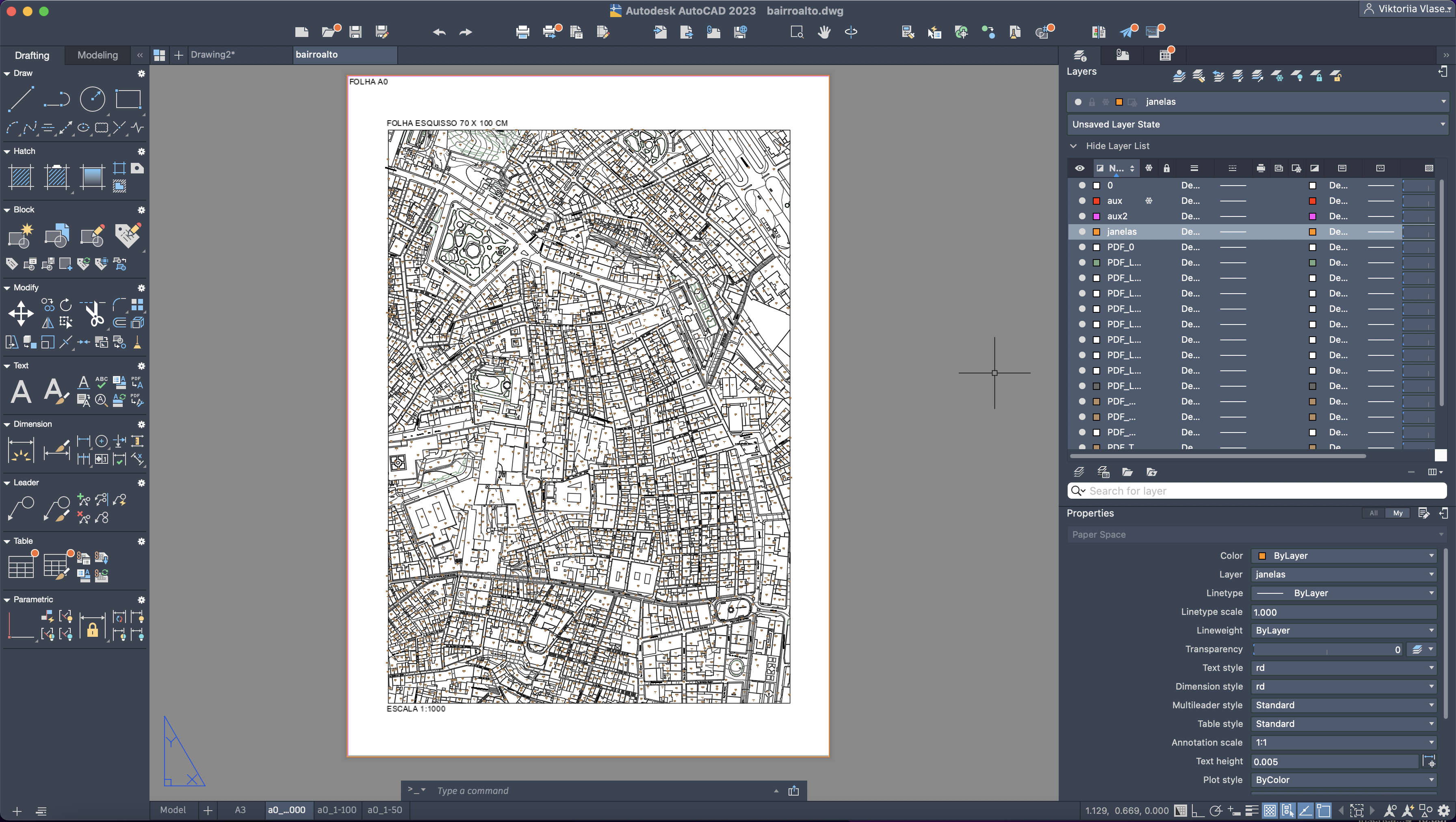Click the Plot printer icon in toolbar
The image size is (1456, 822).
point(522,32)
